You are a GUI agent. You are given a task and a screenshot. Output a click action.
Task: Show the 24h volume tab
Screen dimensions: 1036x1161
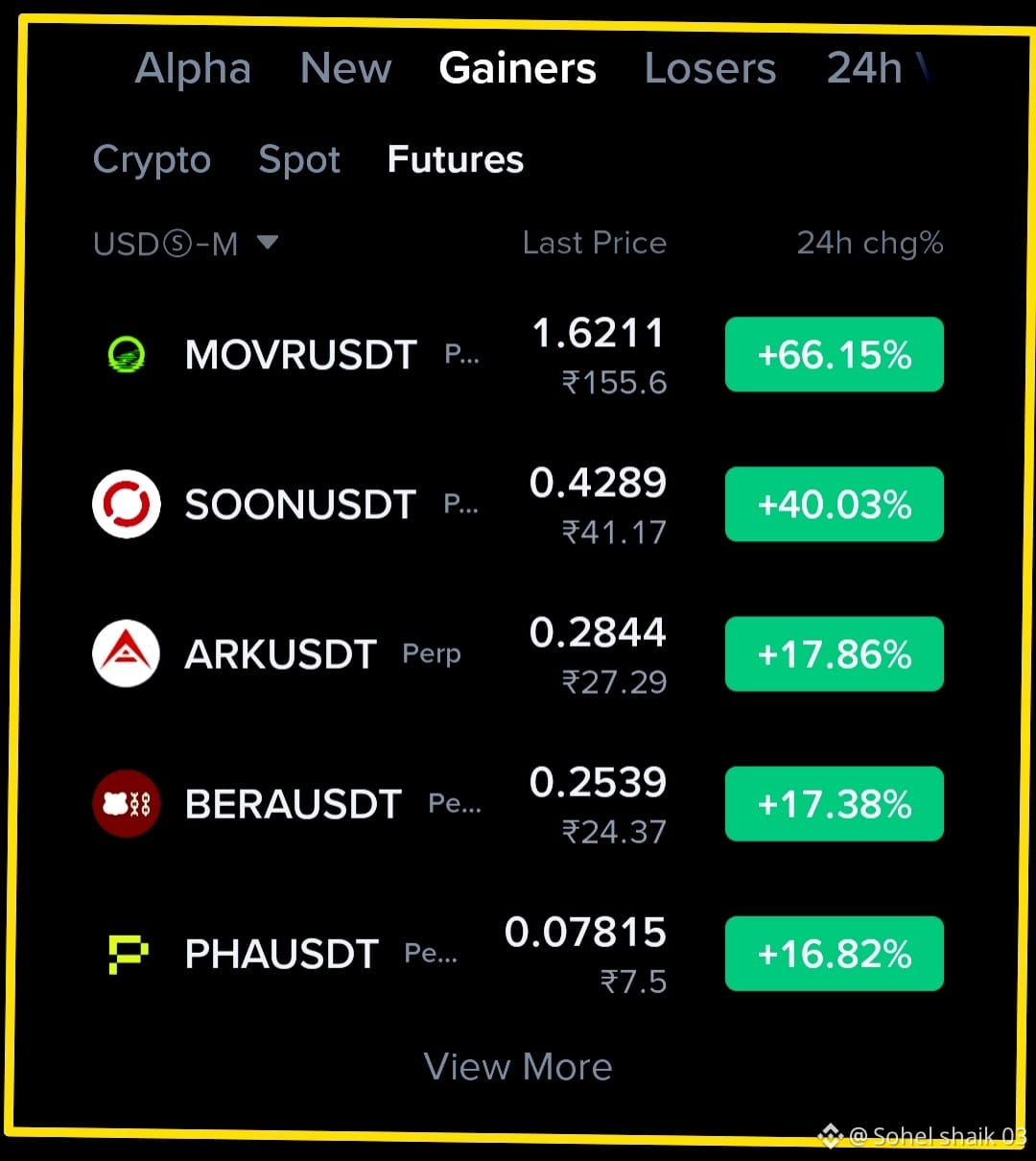(878, 68)
